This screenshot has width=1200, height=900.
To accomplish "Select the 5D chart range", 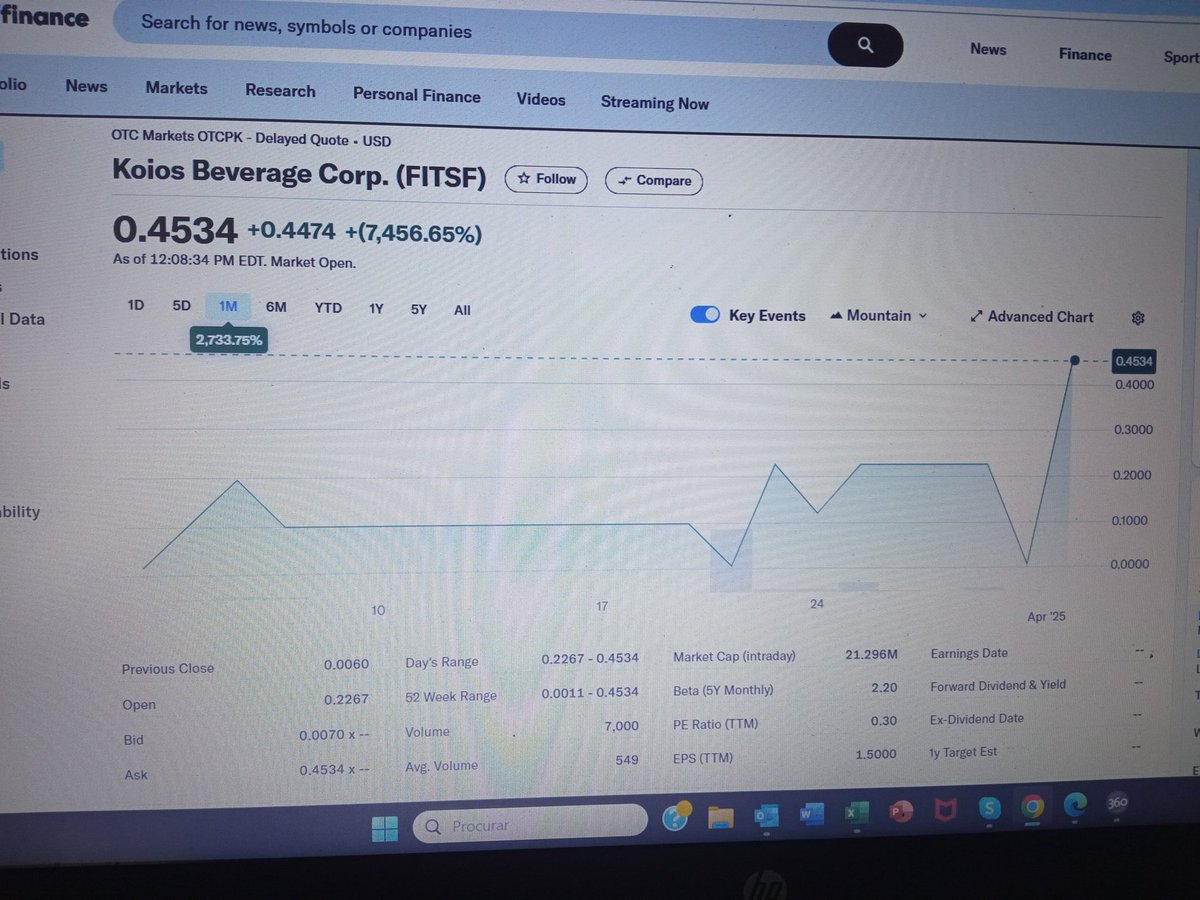I will [x=181, y=306].
